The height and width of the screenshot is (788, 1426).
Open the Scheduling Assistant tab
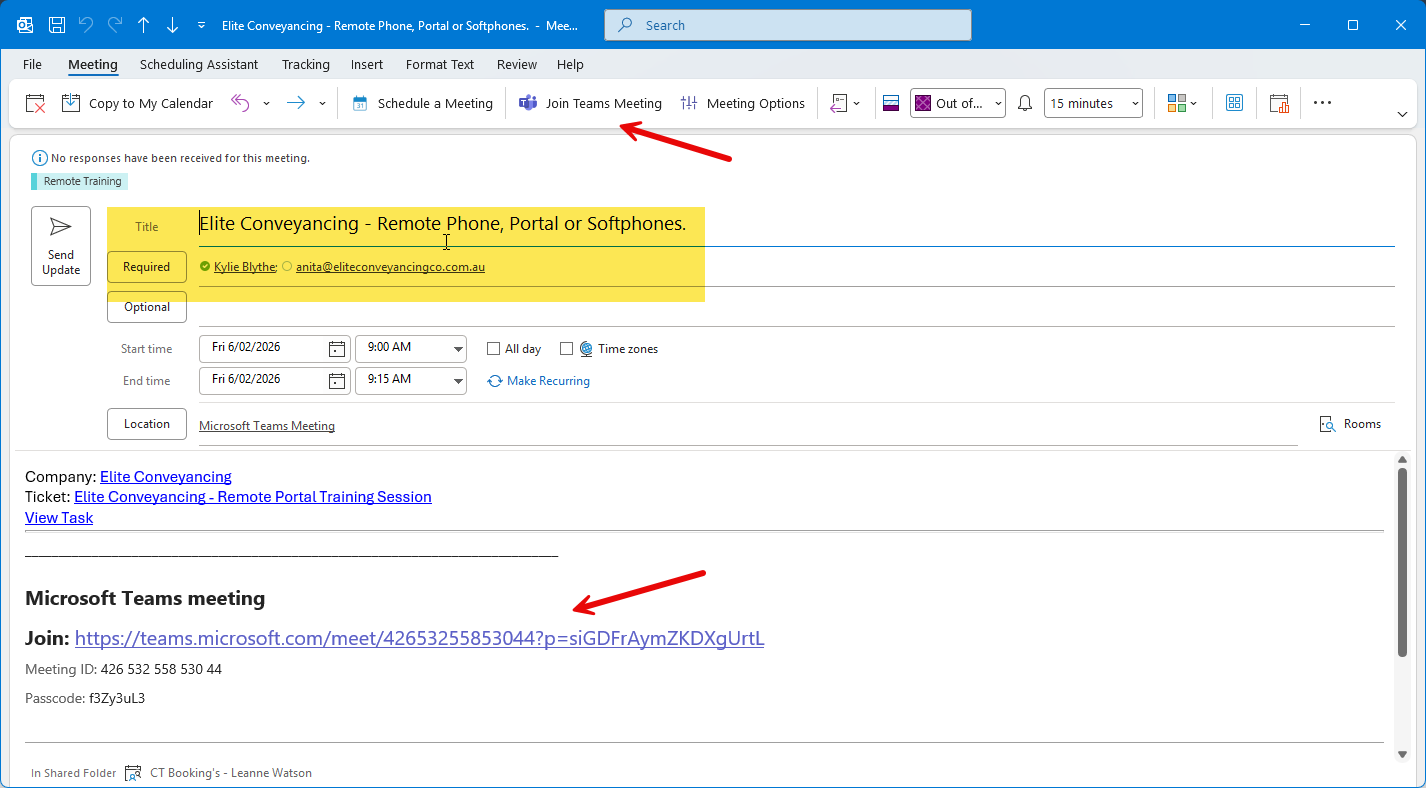point(199,64)
